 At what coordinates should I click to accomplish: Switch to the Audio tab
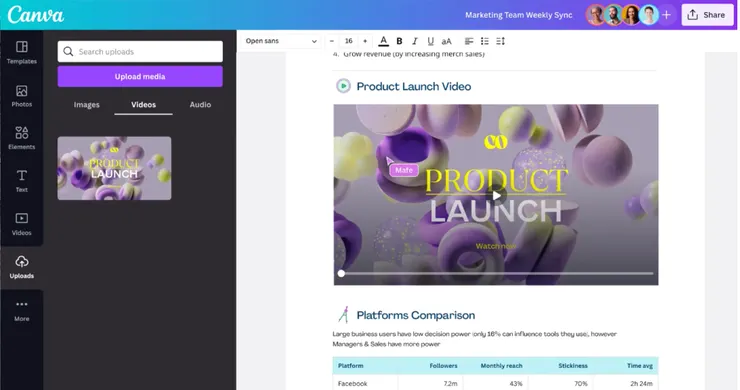[200, 105]
